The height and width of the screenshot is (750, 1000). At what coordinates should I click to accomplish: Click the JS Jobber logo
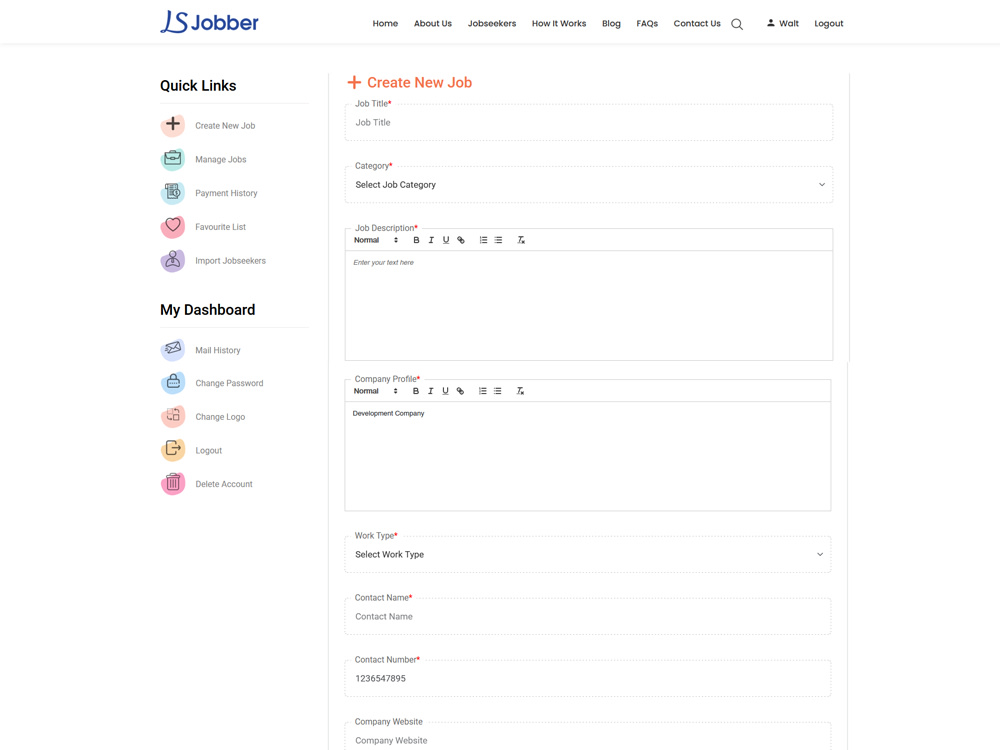click(209, 22)
